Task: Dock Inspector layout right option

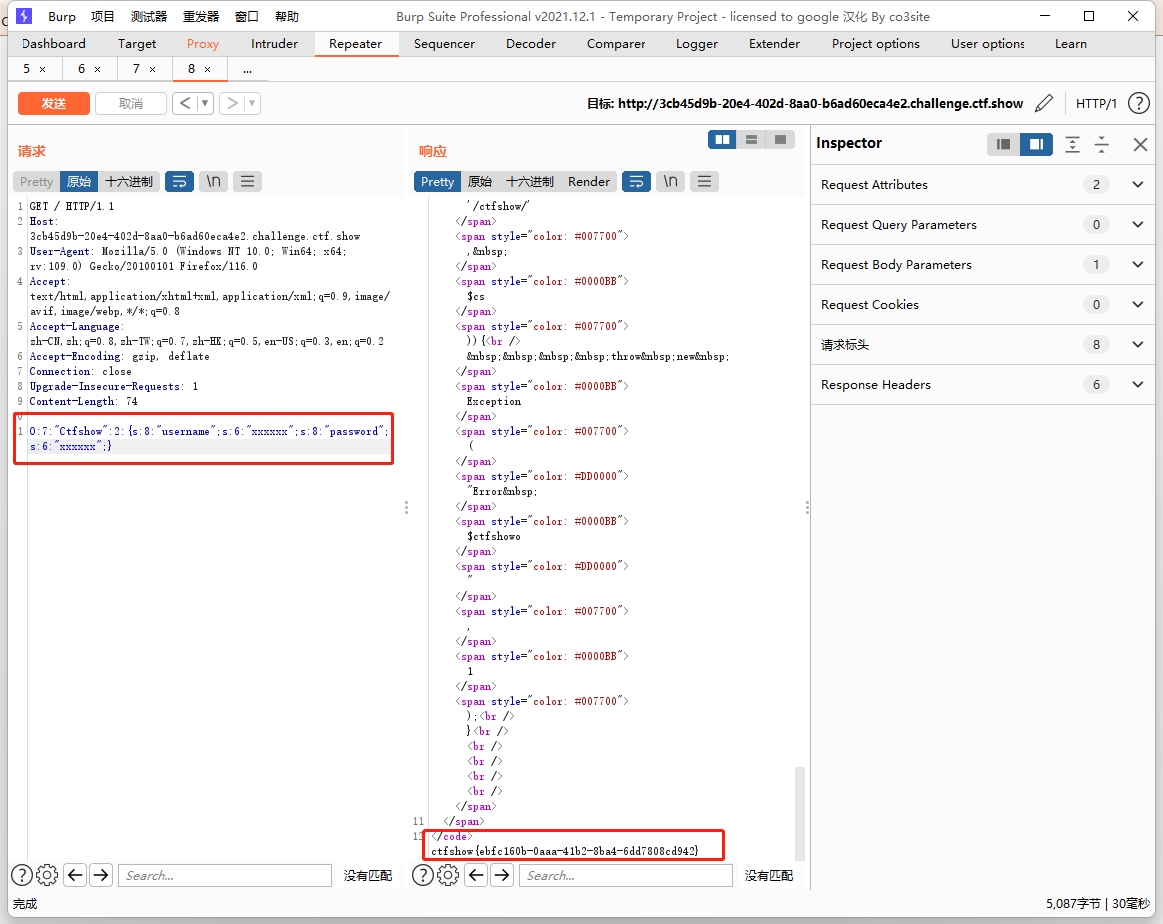Action: [x=1036, y=144]
